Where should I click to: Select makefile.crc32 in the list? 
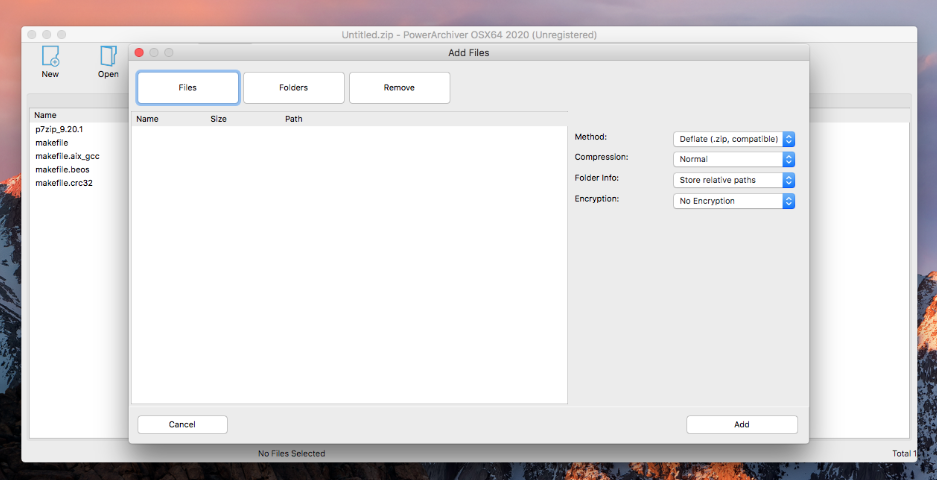pyautogui.click(x=64, y=183)
